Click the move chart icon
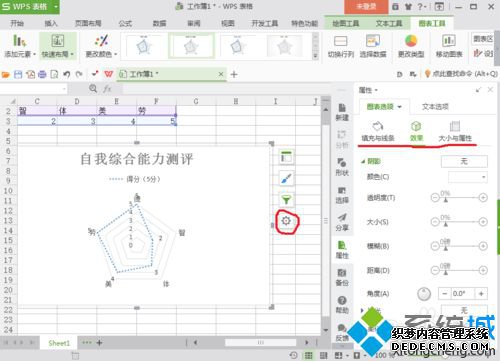 click(x=449, y=42)
